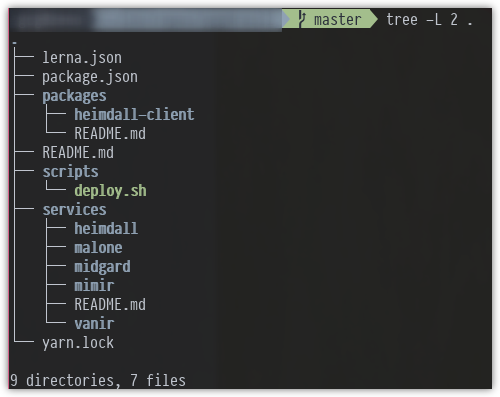This screenshot has height=397, width=500.
Task: Click the scripts directory
Action: pyautogui.click(x=70, y=172)
